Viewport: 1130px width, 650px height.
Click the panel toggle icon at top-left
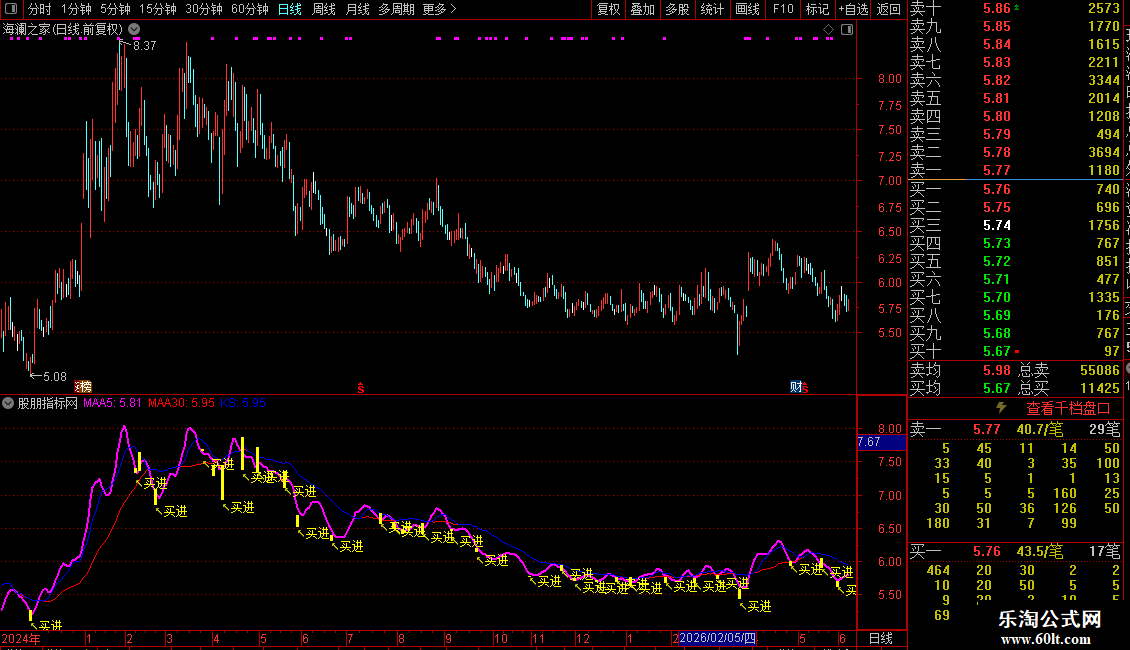pyautogui.click(x=11, y=9)
